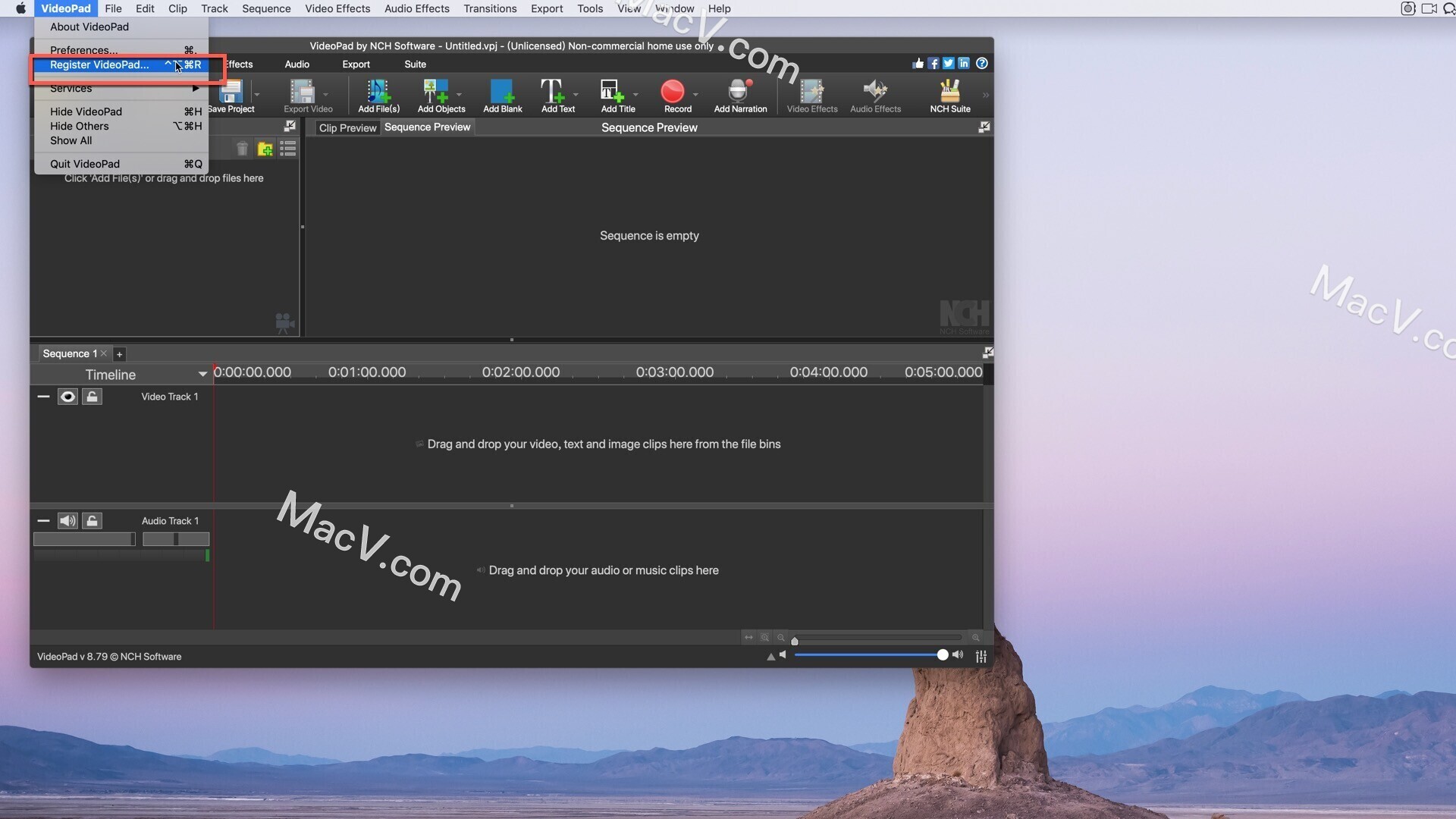Add a new sequence with plus button

(119, 354)
